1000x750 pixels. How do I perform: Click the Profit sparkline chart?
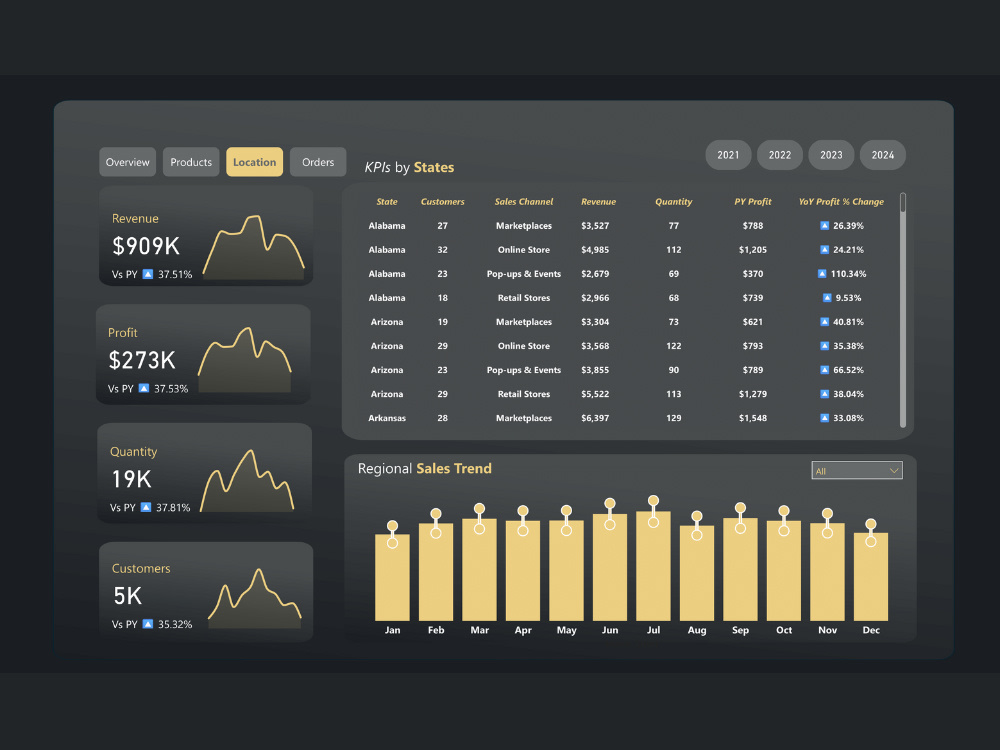(244, 359)
